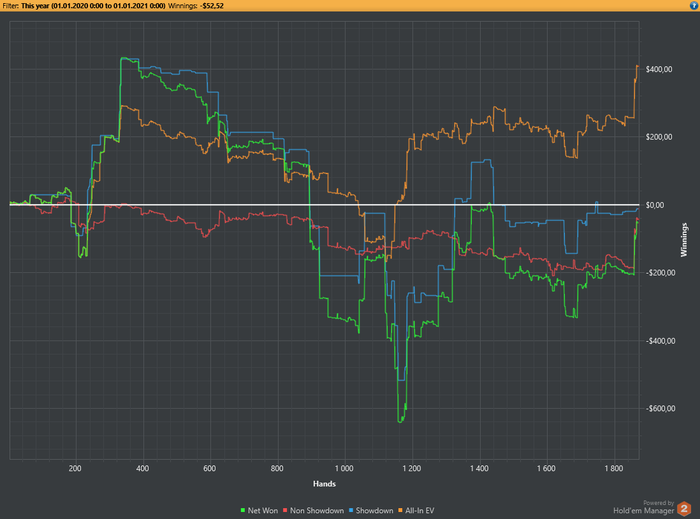Click the Winnings -$52,52 summary text
Viewport: 700px width, 519px height.
tap(196, 6)
